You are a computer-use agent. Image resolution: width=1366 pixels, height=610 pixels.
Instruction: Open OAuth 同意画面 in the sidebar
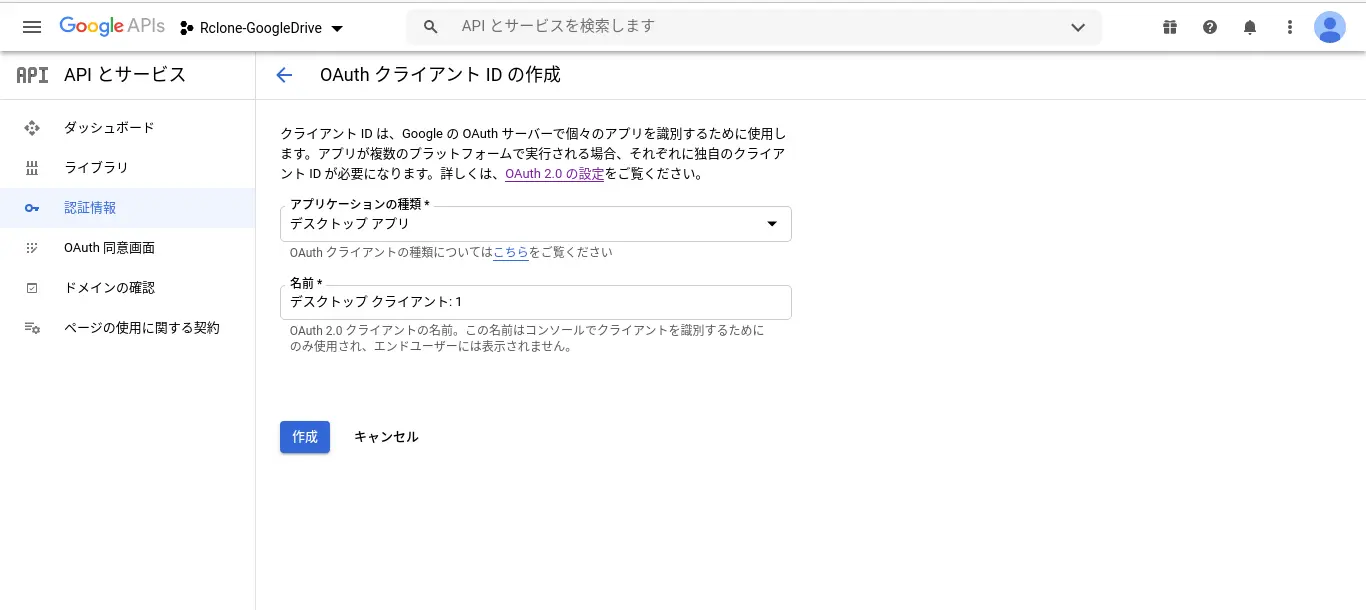pos(127,248)
